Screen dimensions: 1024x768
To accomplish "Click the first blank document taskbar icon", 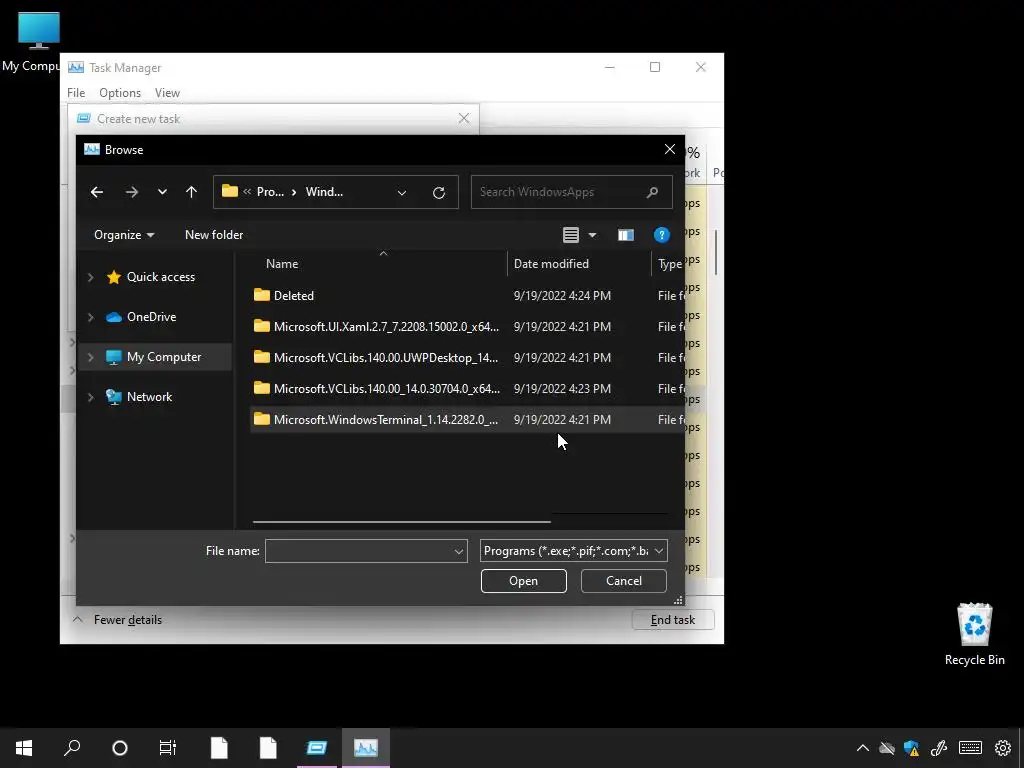I will click(x=219, y=748).
